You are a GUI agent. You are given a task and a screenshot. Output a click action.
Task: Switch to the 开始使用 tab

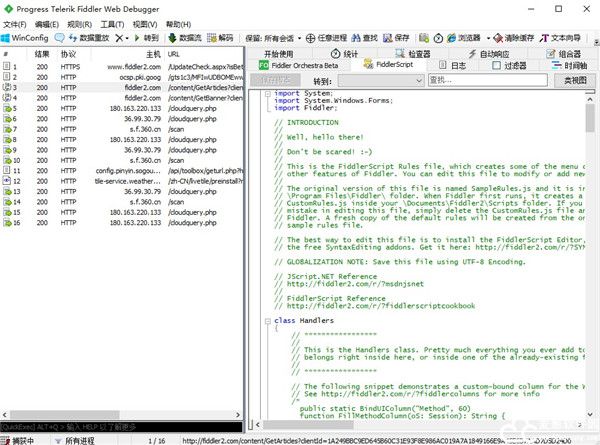click(x=278, y=54)
